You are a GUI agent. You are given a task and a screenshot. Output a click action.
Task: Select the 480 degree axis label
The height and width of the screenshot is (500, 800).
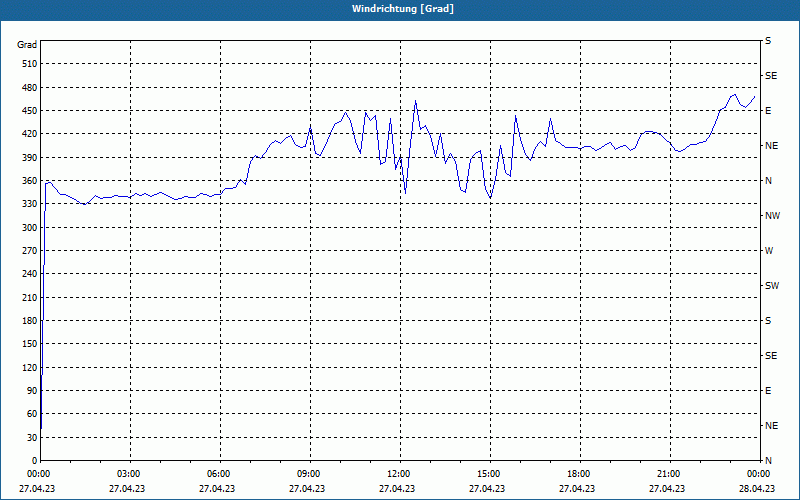[x=30, y=87]
